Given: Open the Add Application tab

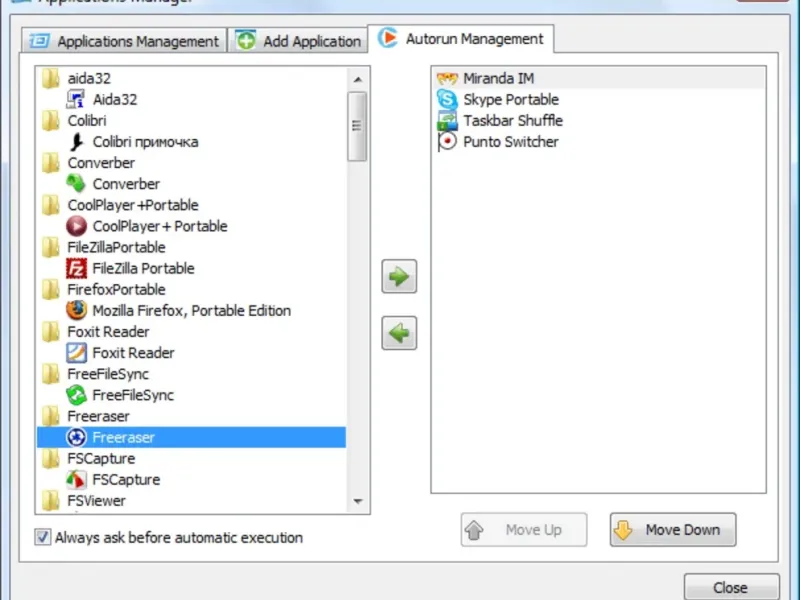Looking at the screenshot, I should (x=298, y=41).
